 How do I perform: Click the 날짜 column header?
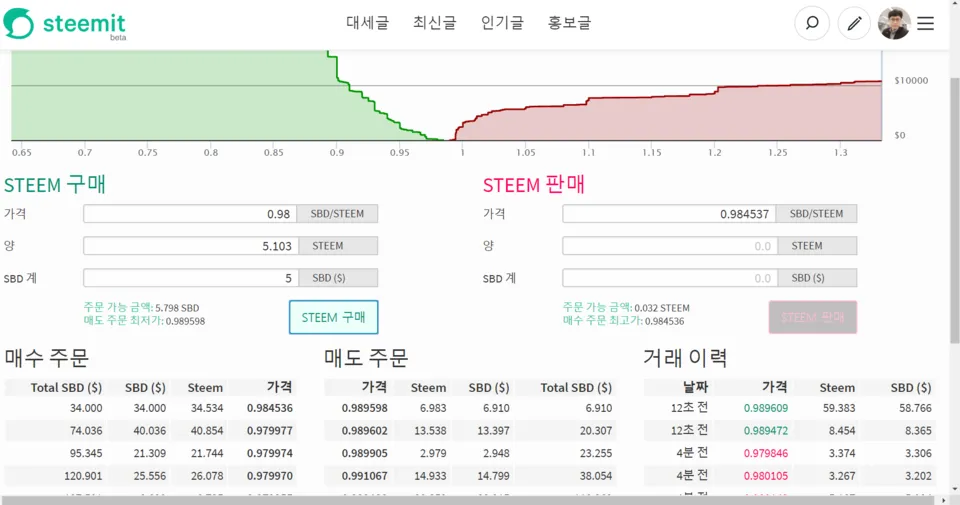695,387
